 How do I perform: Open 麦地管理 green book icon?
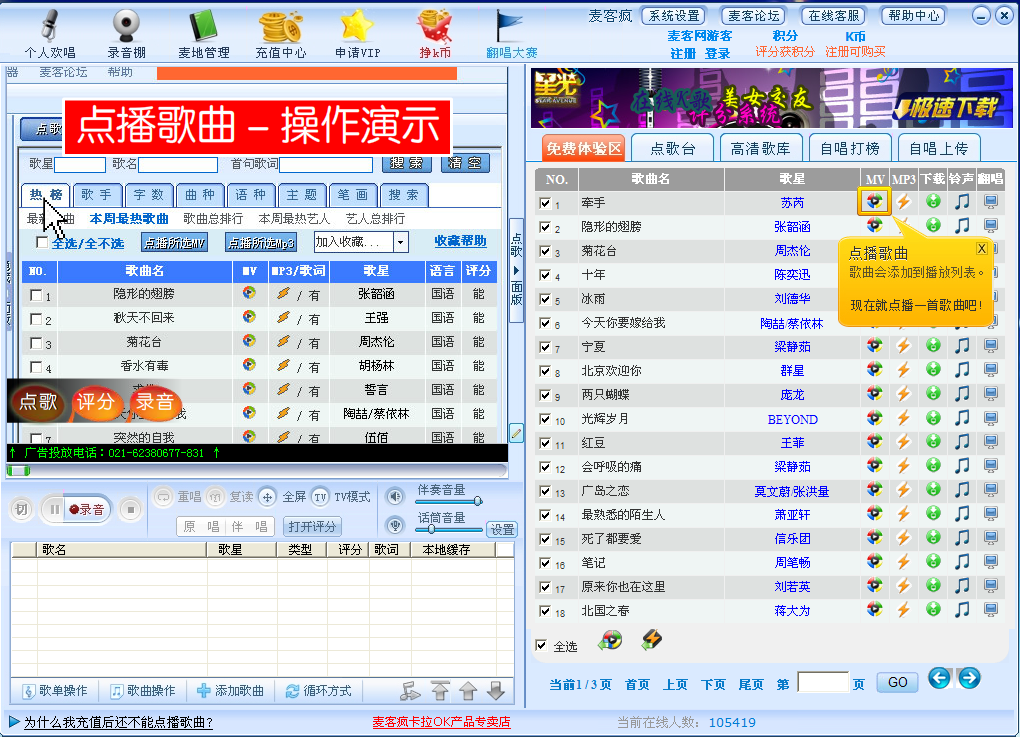[x=204, y=27]
